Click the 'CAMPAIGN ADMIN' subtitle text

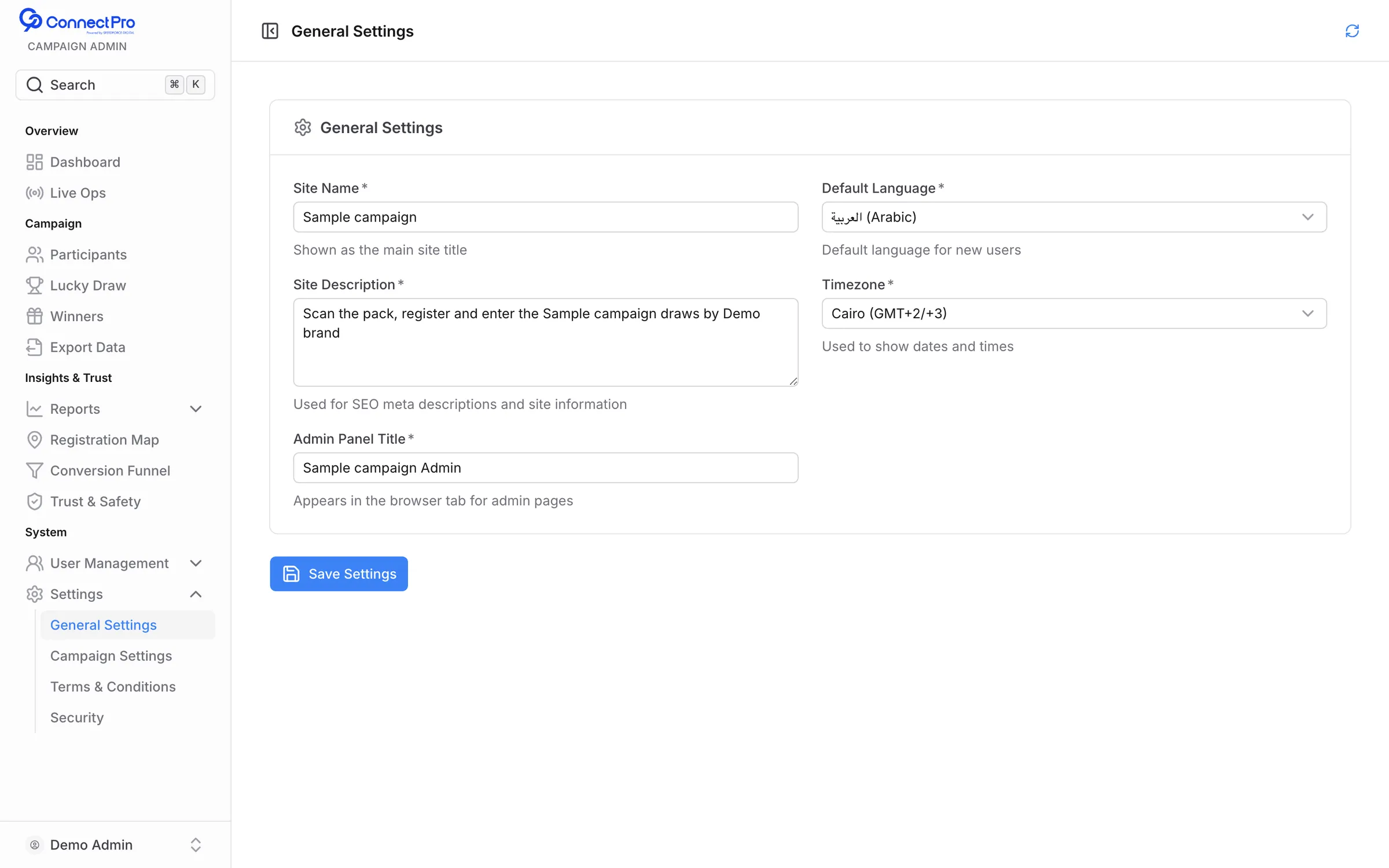tap(77, 46)
